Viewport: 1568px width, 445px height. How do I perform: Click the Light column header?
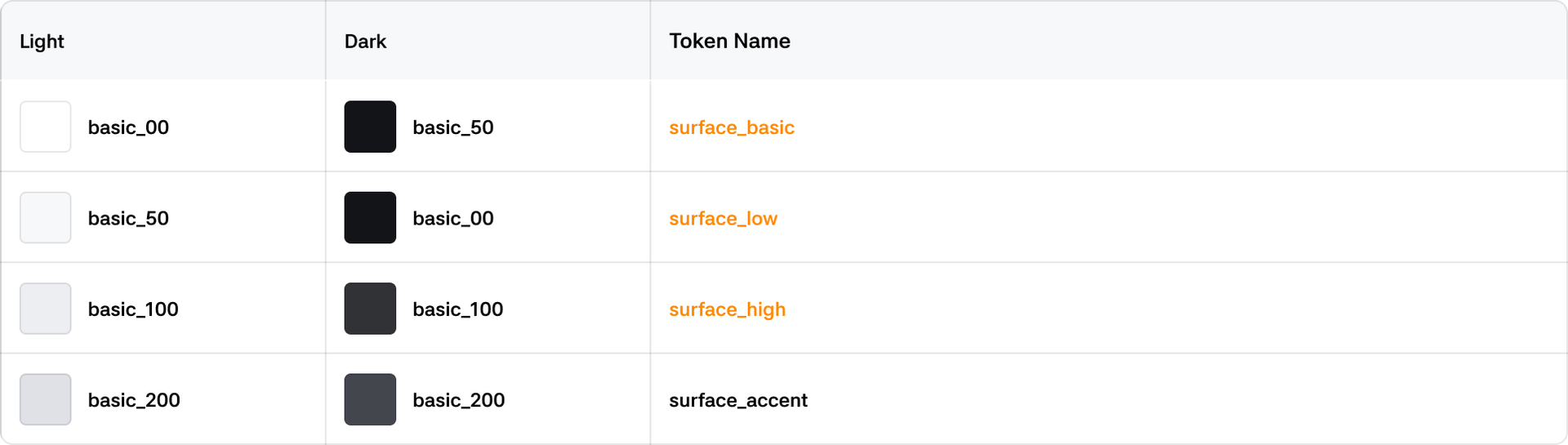pyautogui.click(x=42, y=42)
